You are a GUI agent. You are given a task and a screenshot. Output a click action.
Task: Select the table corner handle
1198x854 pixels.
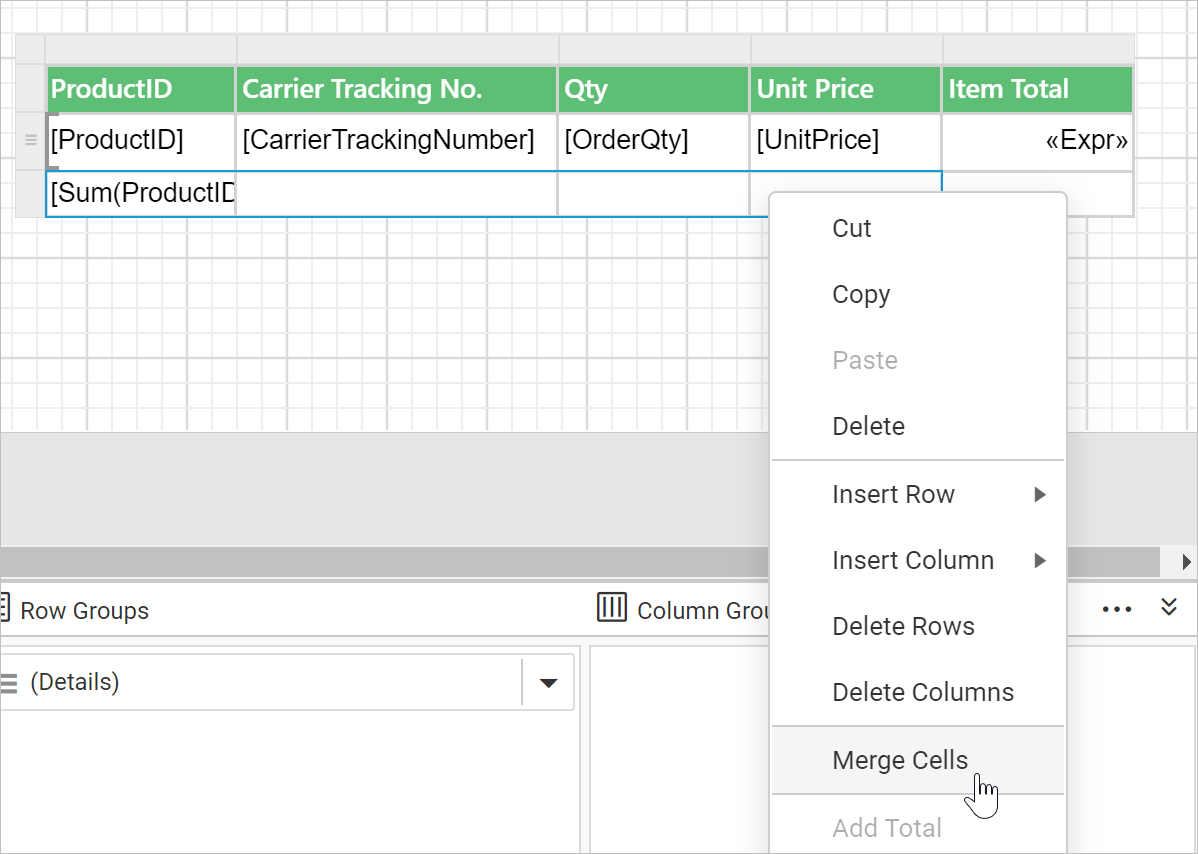pyautogui.click(x=31, y=49)
